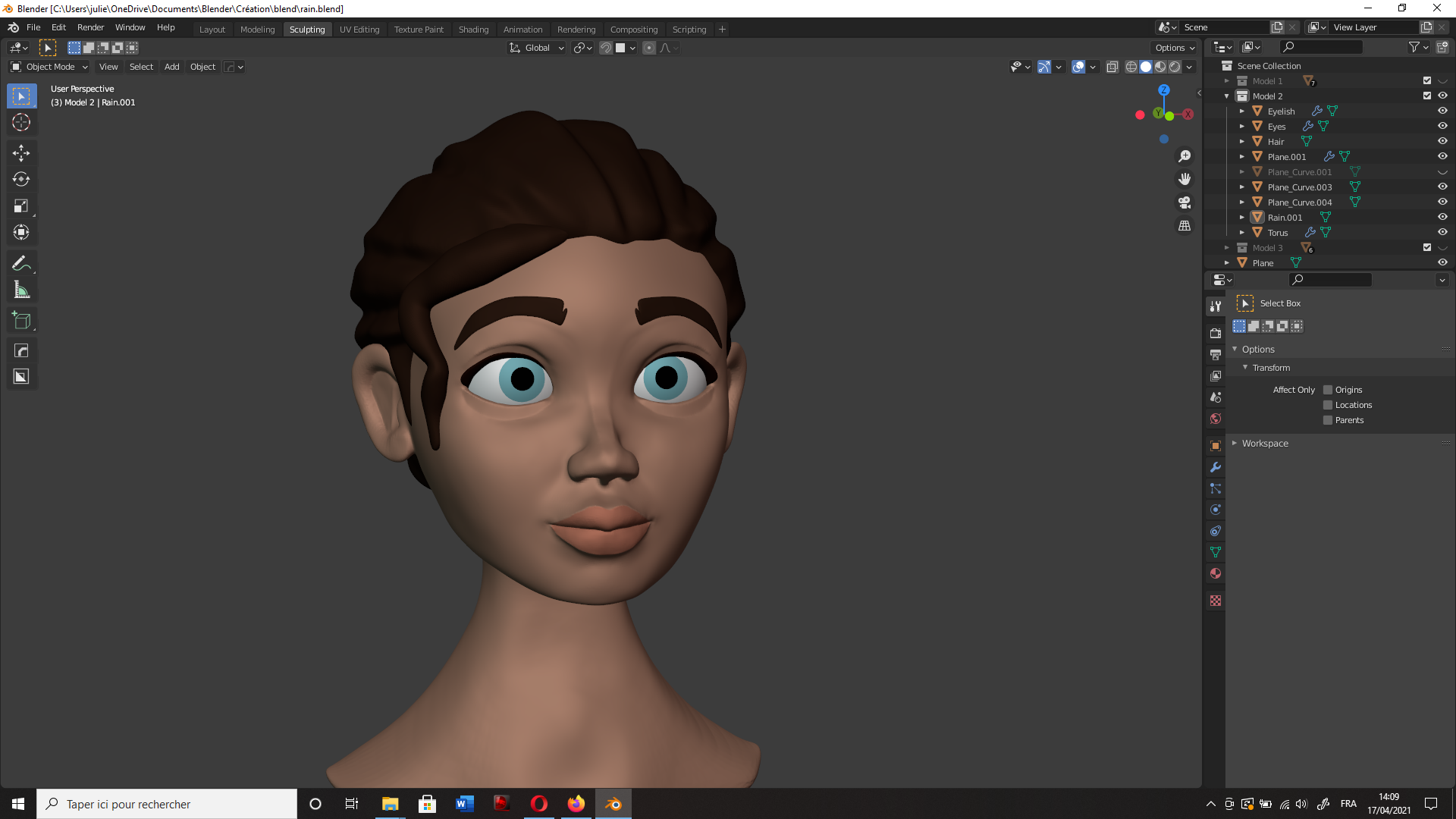The image size is (1456, 819).
Task: Select Rain.001 in the outliner
Action: coord(1285,218)
